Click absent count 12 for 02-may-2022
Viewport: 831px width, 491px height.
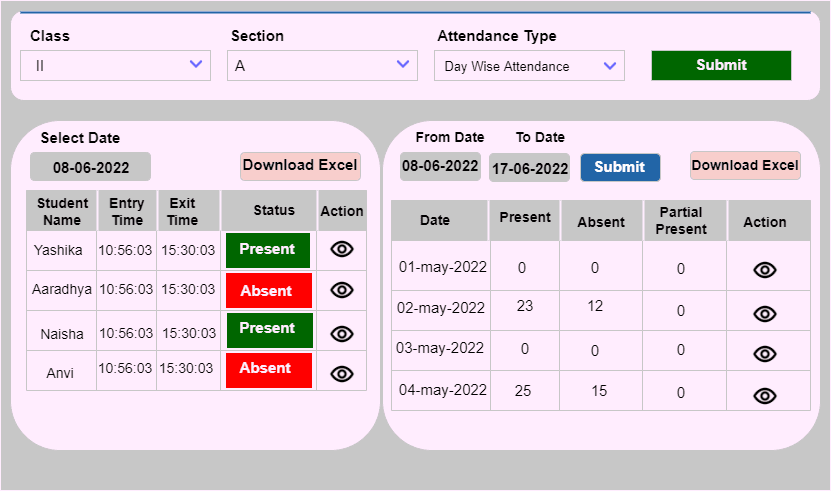coord(595,306)
